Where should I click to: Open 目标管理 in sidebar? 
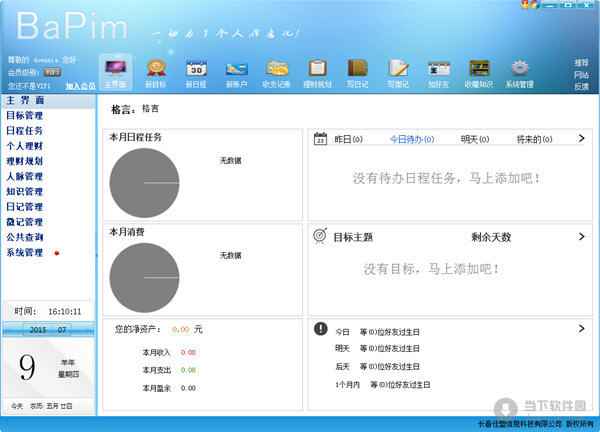(x=24, y=115)
